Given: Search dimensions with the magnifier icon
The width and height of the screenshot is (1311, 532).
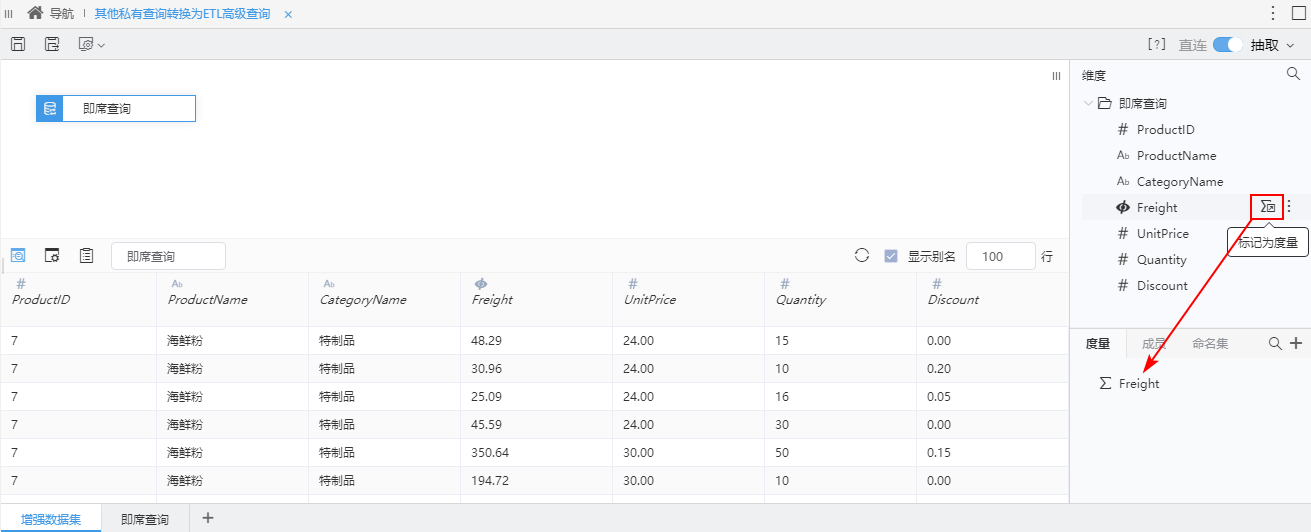Looking at the screenshot, I should 1293,74.
